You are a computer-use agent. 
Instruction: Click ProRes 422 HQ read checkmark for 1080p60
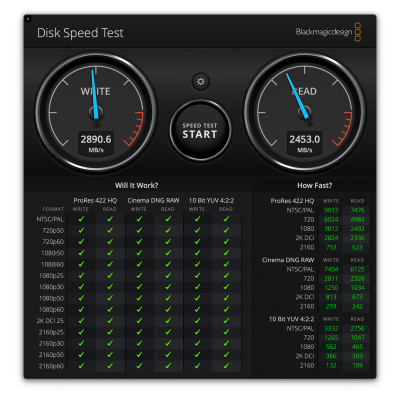[110, 309]
